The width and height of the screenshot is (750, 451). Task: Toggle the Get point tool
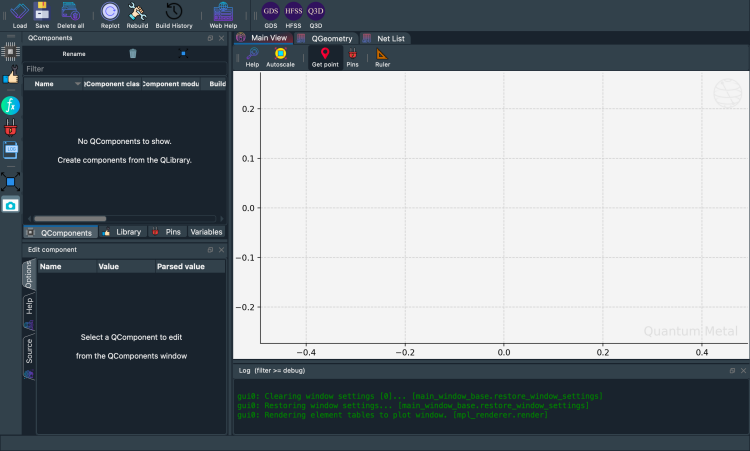click(325, 57)
